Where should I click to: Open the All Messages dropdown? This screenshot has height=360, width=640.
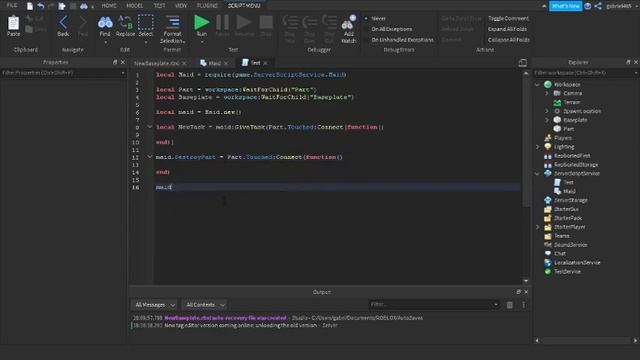154,305
